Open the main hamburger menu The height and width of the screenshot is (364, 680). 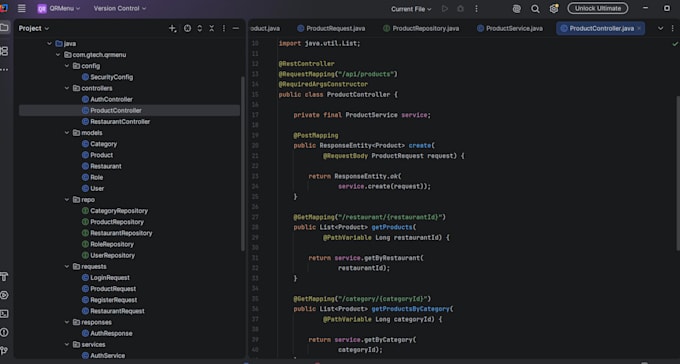21,8
